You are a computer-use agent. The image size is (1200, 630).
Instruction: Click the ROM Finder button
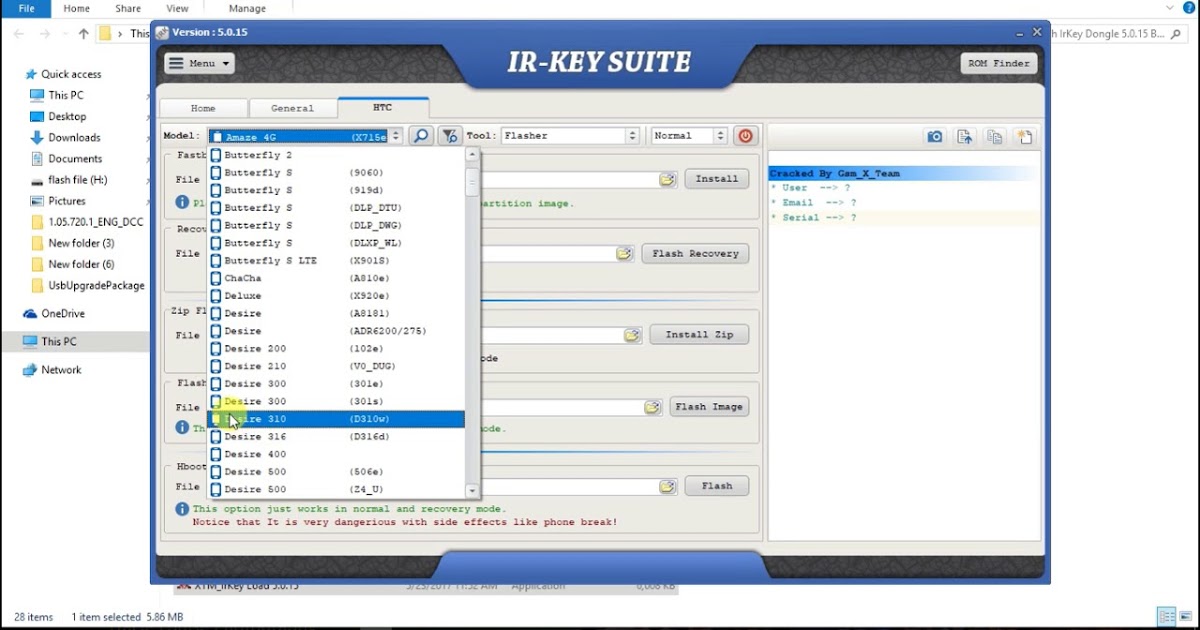tap(998, 63)
